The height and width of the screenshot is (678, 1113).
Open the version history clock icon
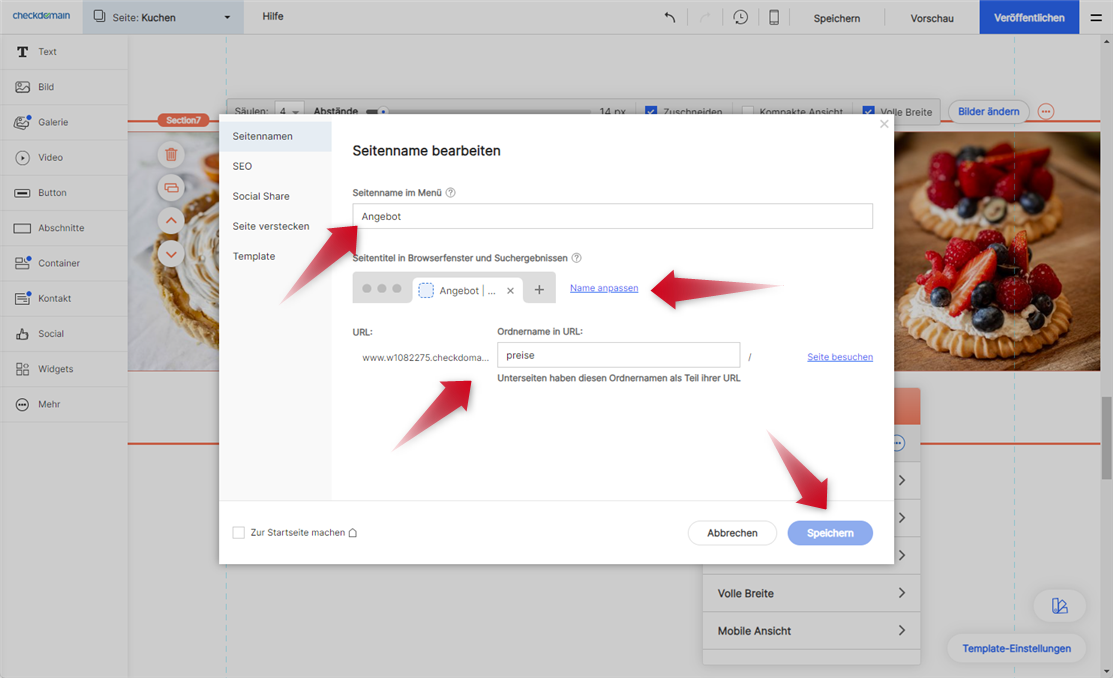click(740, 18)
